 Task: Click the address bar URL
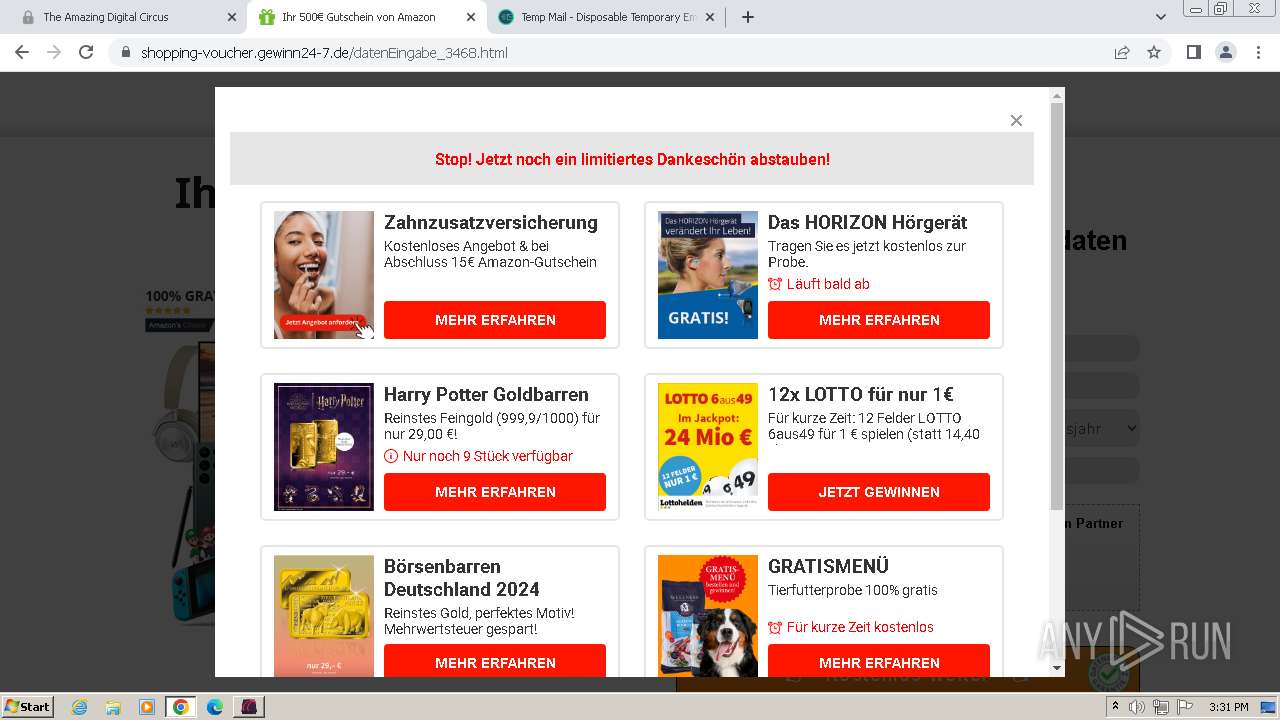point(324,52)
